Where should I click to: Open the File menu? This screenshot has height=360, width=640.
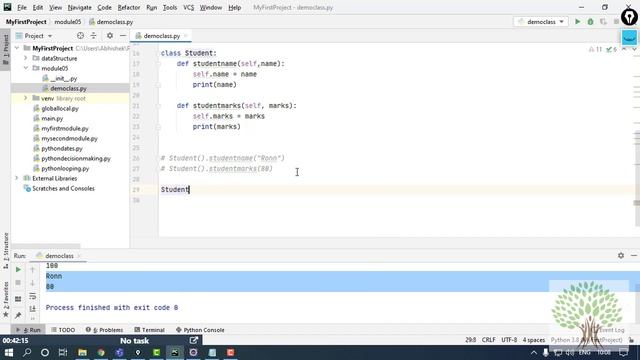(x=22, y=7)
